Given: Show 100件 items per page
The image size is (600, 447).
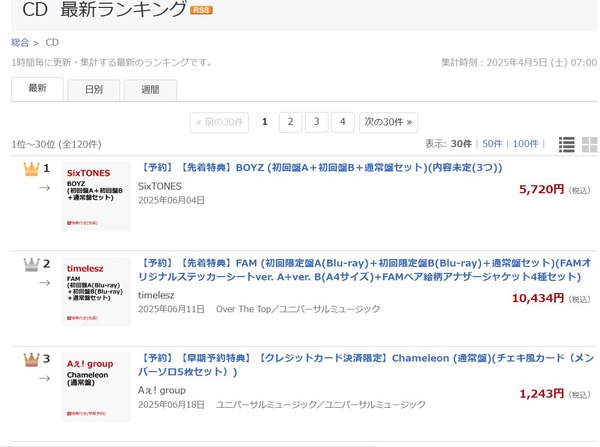Looking at the screenshot, I should (x=525, y=144).
